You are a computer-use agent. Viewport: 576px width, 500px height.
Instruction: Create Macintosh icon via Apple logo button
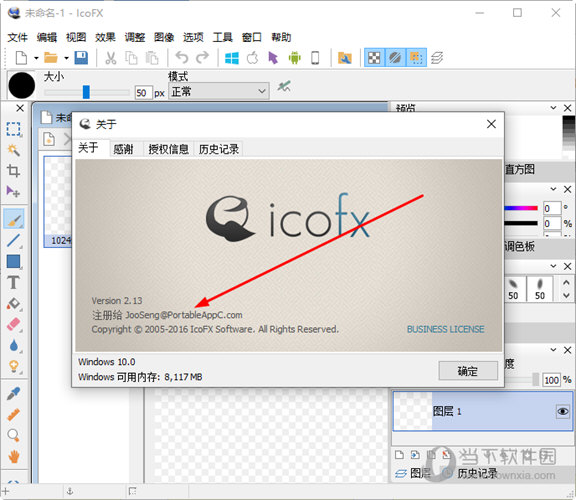(x=252, y=58)
